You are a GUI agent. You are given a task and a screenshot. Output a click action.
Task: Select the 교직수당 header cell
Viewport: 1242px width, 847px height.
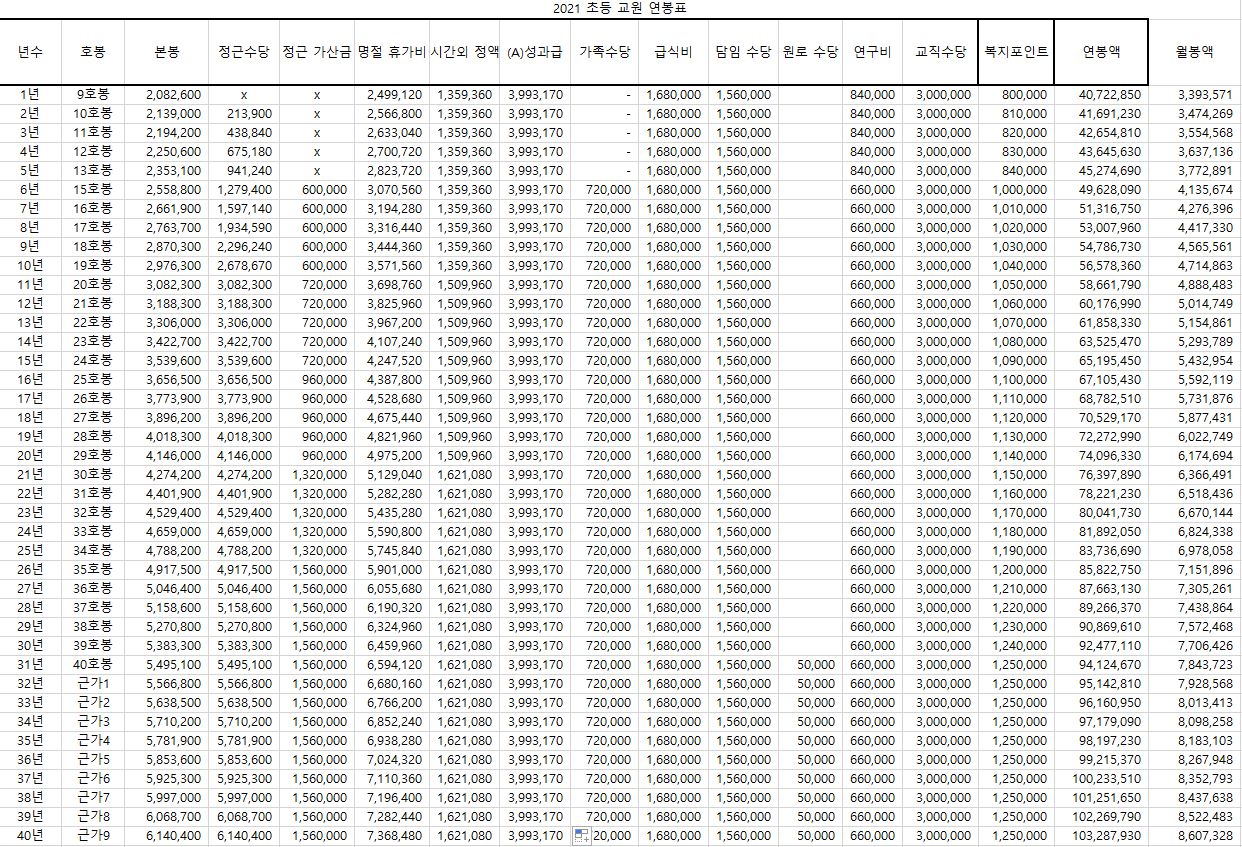[940, 51]
